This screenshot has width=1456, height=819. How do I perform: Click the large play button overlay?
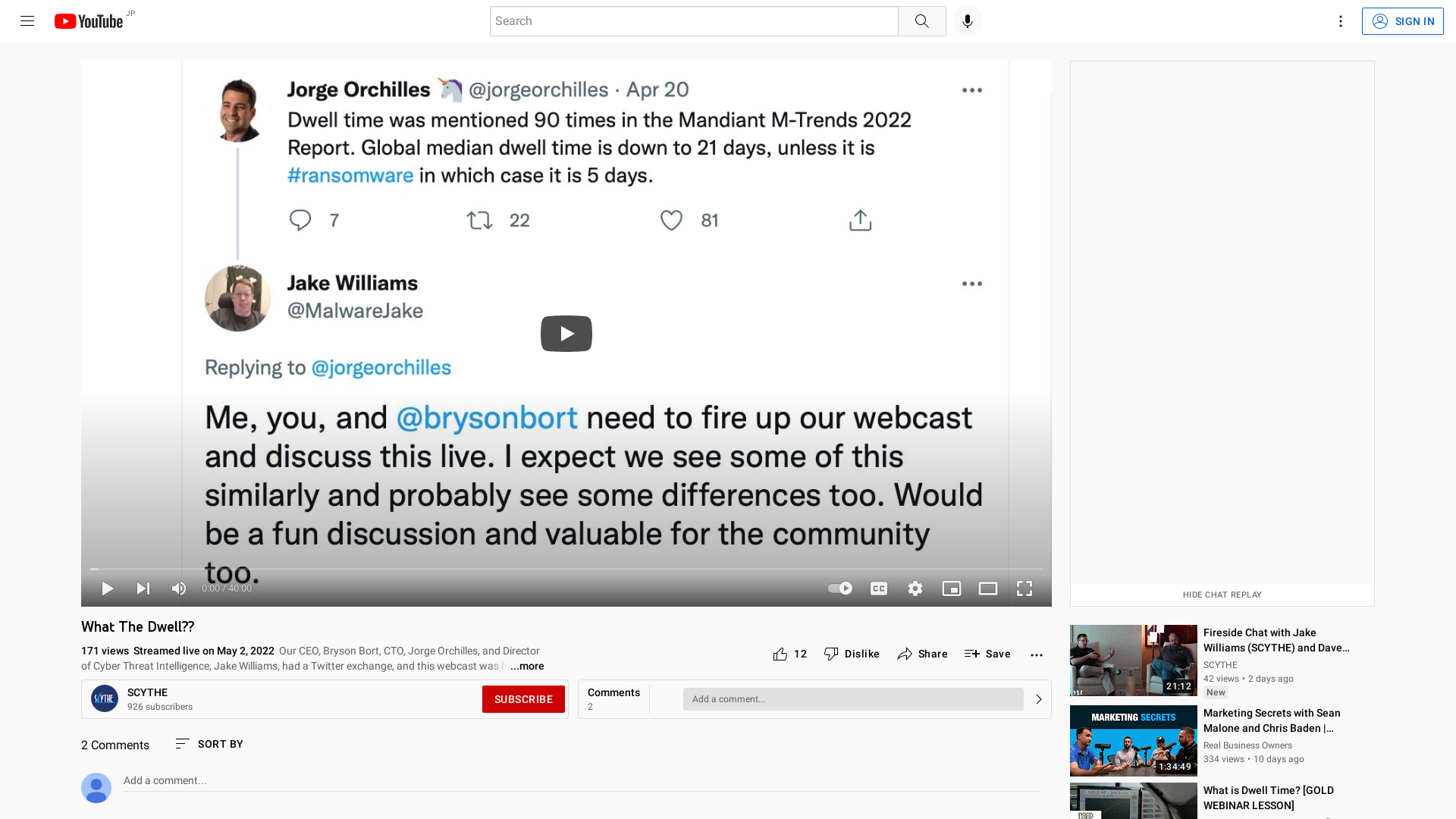566,334
